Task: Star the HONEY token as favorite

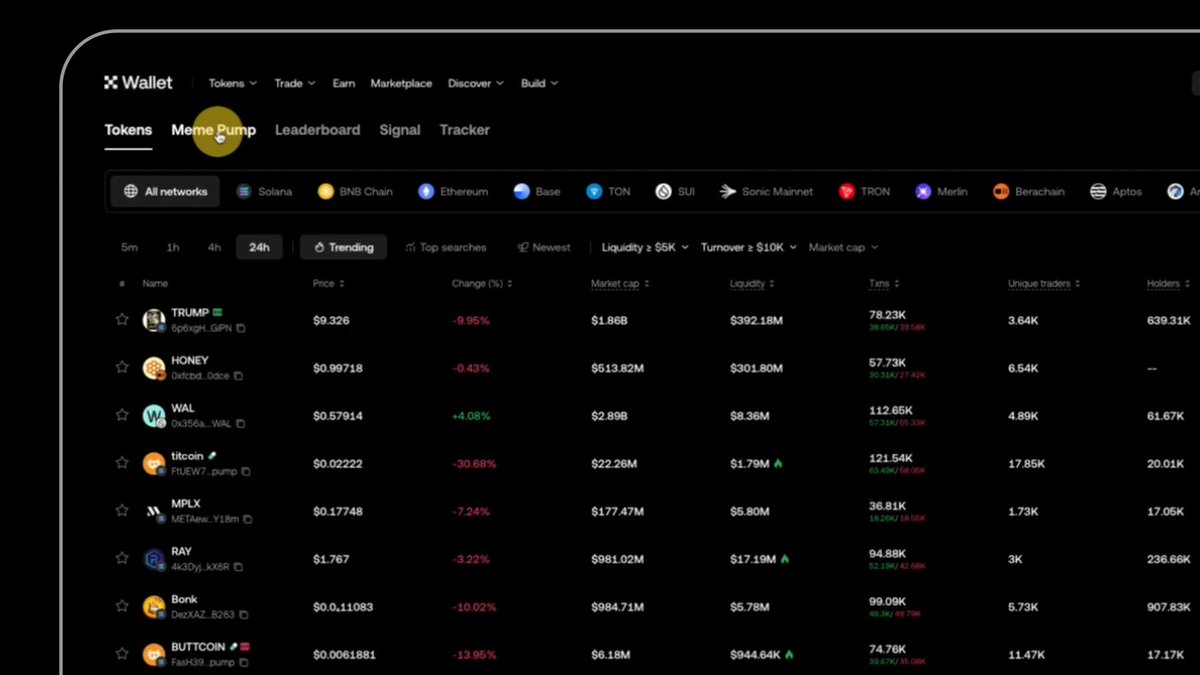Action: (122, 368)
